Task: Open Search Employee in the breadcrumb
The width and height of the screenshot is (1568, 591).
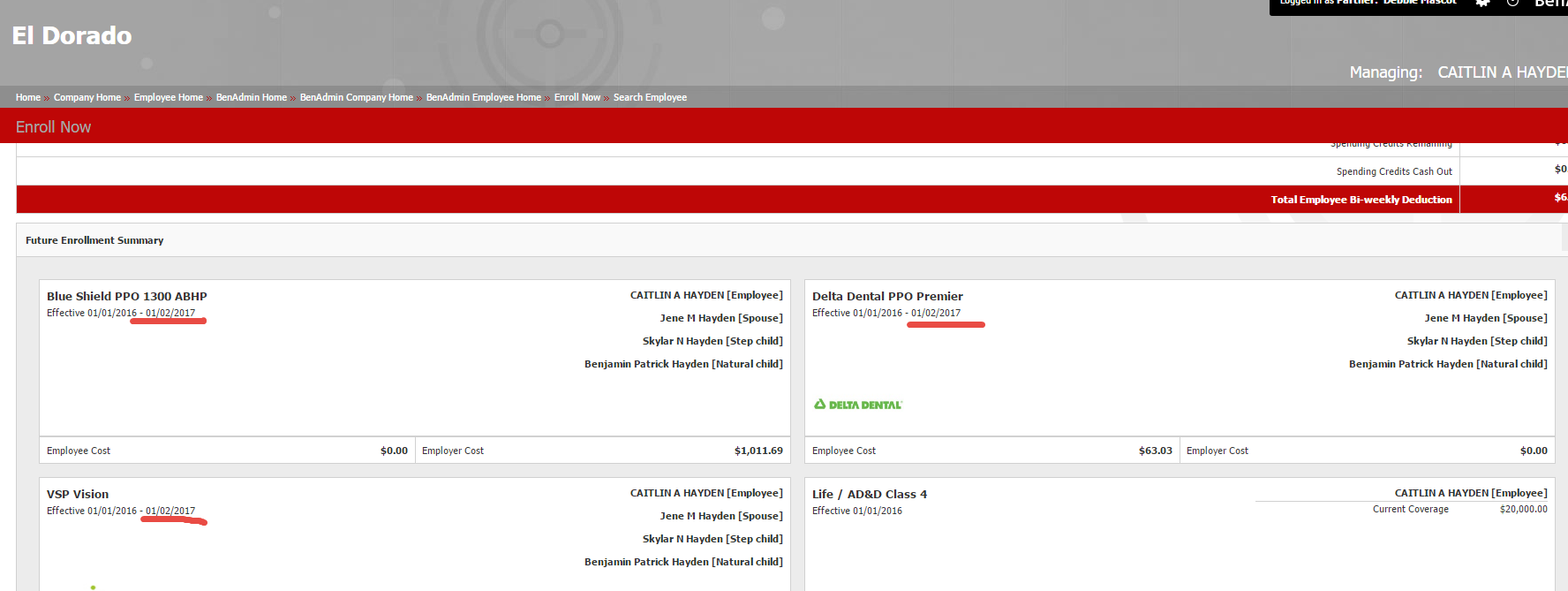Action: pos(650,97)
